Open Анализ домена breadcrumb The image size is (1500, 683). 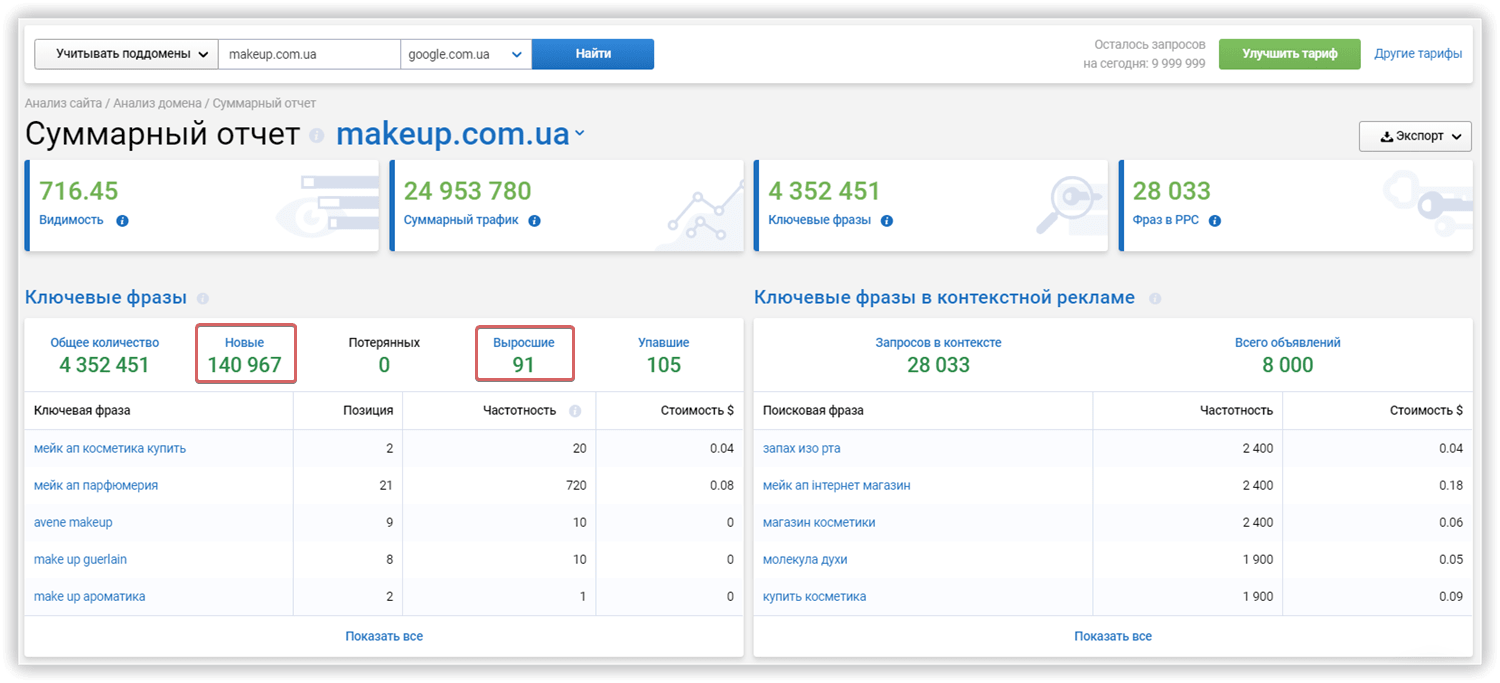click(157, 103)
